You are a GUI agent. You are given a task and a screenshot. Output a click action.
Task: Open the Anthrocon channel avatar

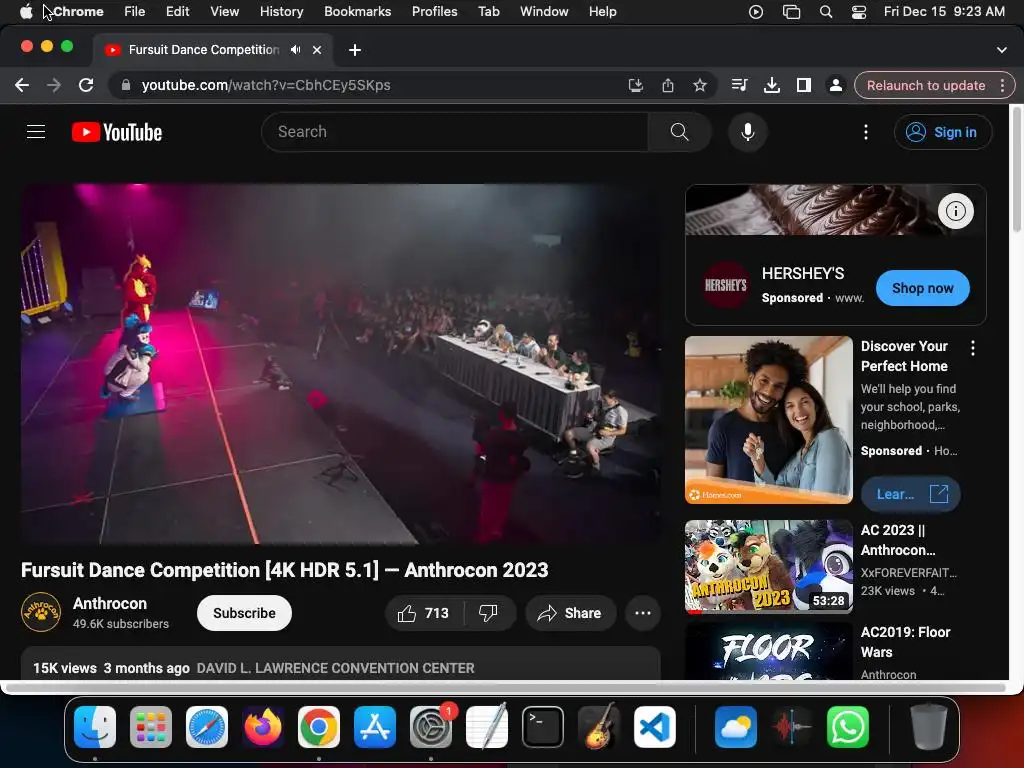pos(40,613)
